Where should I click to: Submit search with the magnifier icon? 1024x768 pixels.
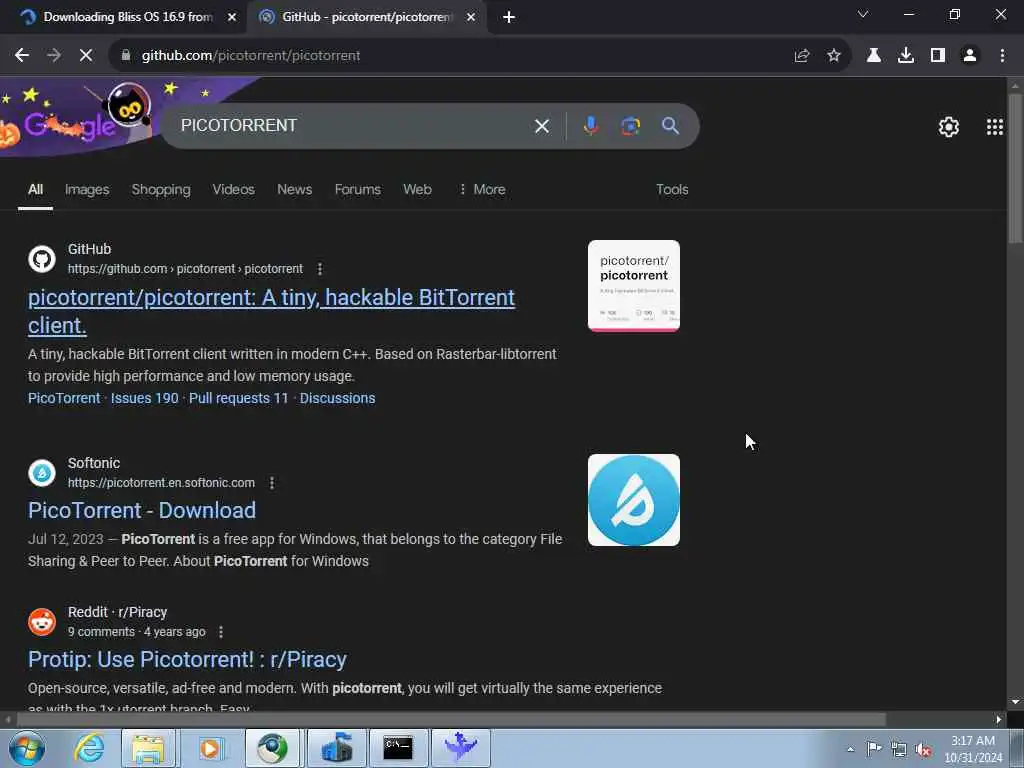click(x=670, y=125)
